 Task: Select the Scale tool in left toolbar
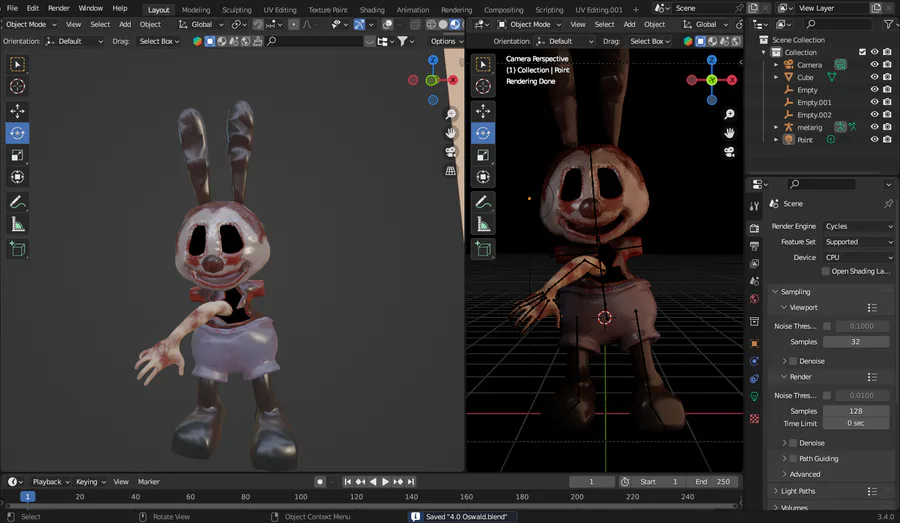point(17,155)
